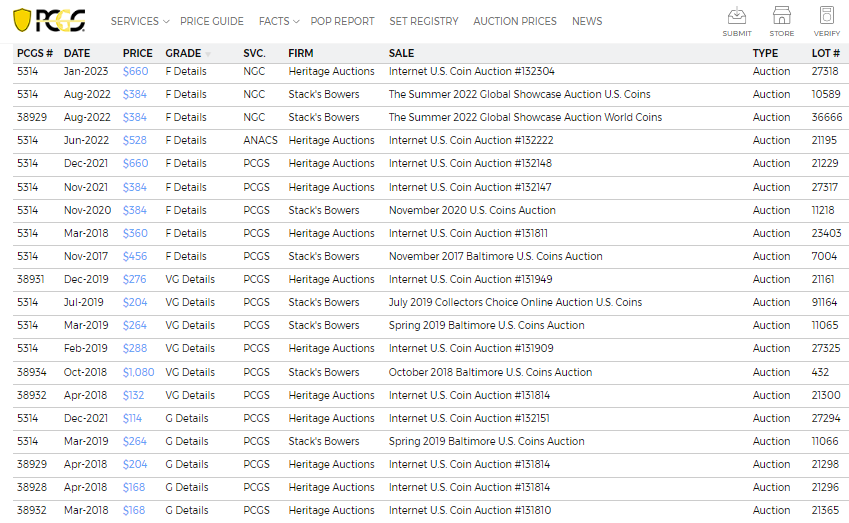Select 'Internet U.S. Coin Auction #132304' sale text
The width and height of the screenshot is (849, 523).
472,71
